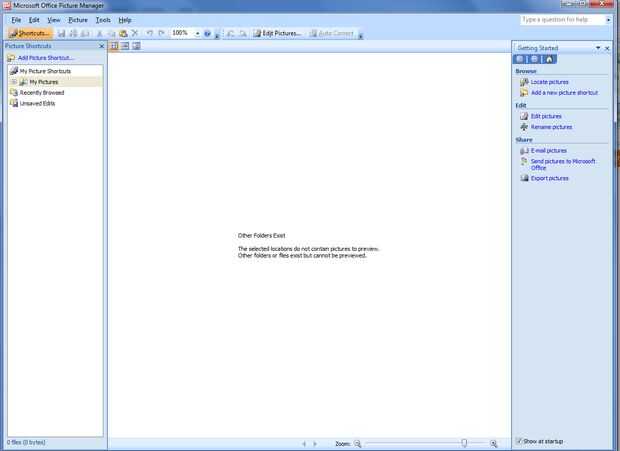Click the Shortcuts toolbar button
Image resolution: width=620 pixels, height=451 pixels.
tap(30, 34)
